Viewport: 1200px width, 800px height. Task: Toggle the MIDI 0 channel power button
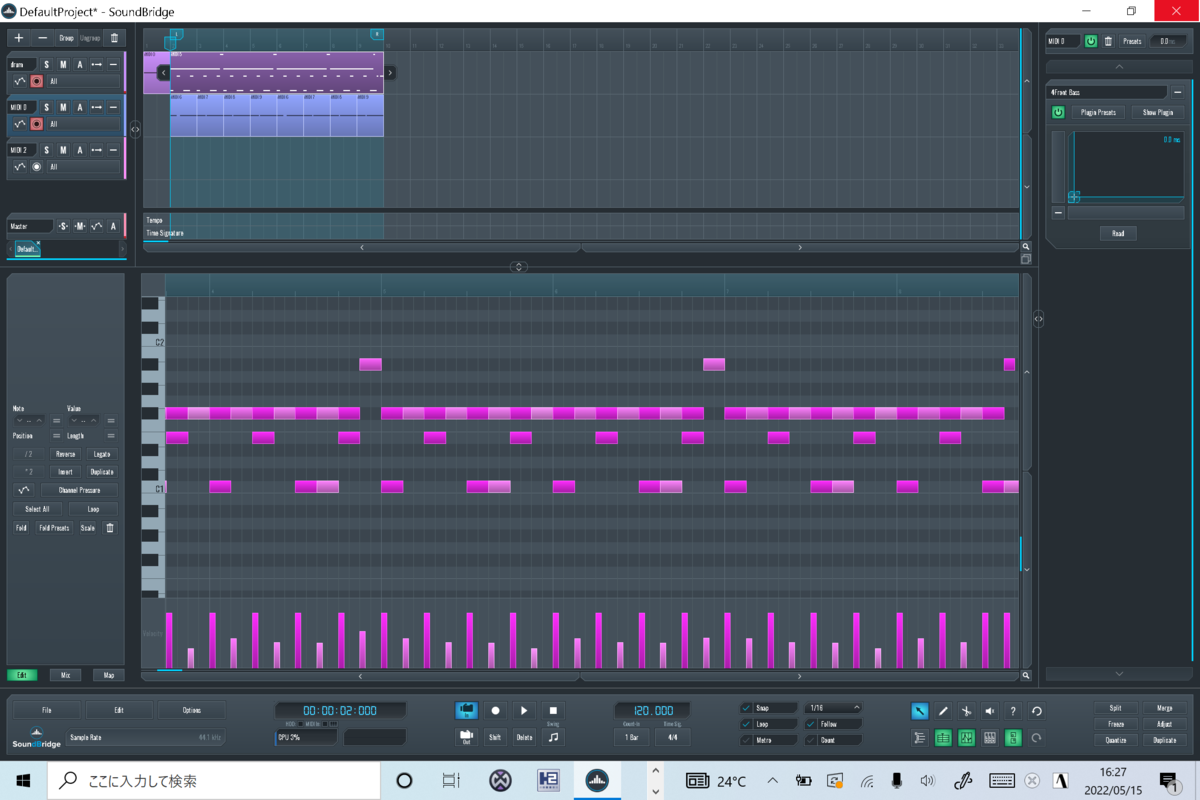1091,41
